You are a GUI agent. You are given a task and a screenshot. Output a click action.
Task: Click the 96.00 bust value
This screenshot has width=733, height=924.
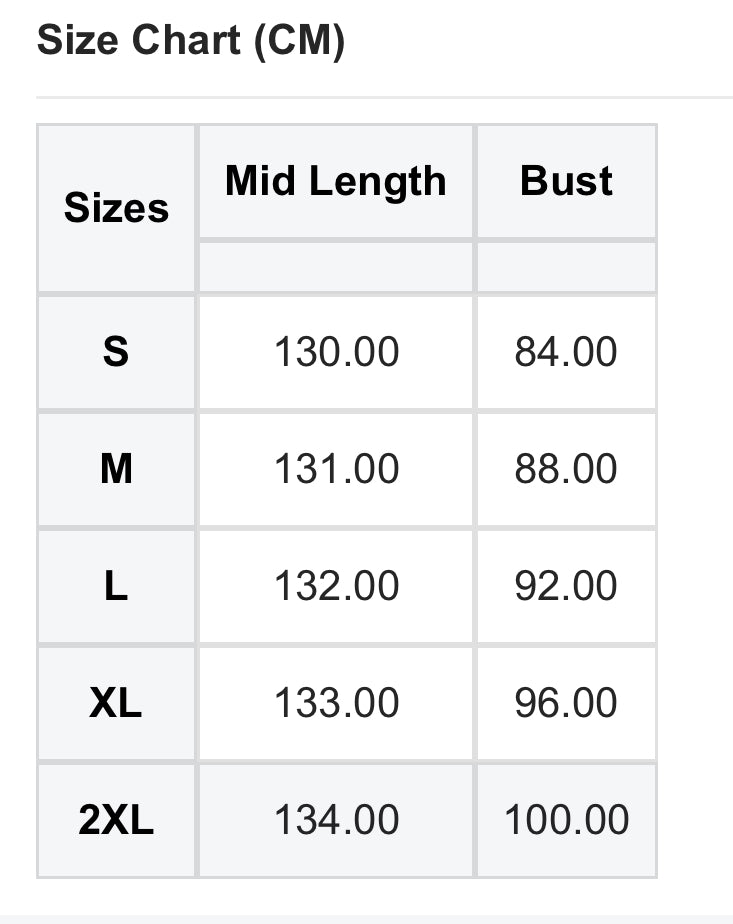pos(566,702)
